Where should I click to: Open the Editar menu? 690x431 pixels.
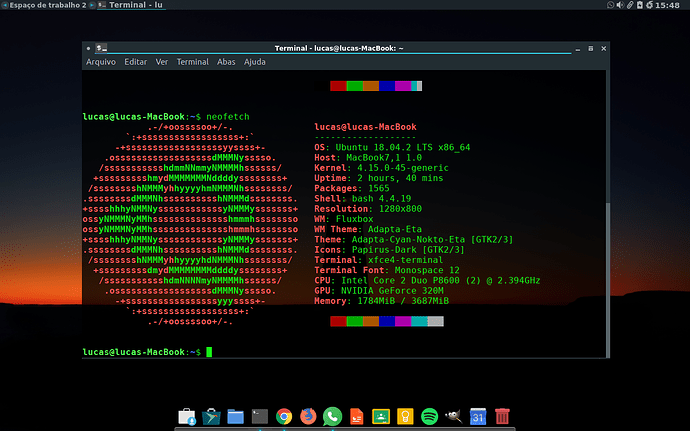[x=136, y=62]
